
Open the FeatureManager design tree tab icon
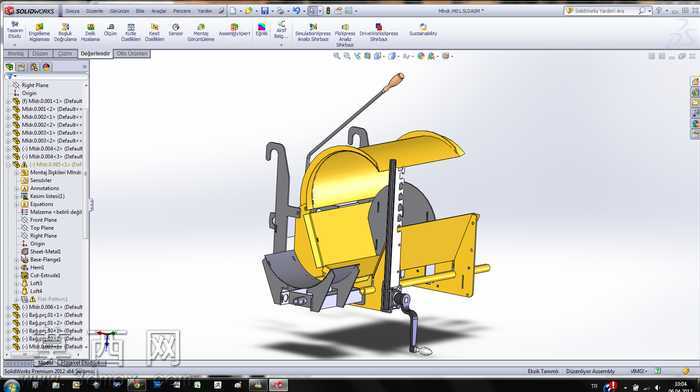click(9, 67)
